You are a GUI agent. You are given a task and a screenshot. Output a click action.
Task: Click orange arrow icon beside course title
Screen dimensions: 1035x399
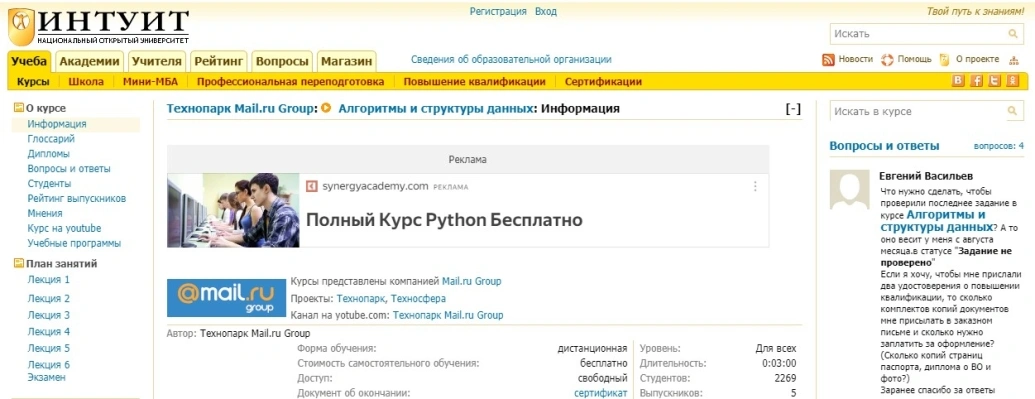click(x=326, y=108)
